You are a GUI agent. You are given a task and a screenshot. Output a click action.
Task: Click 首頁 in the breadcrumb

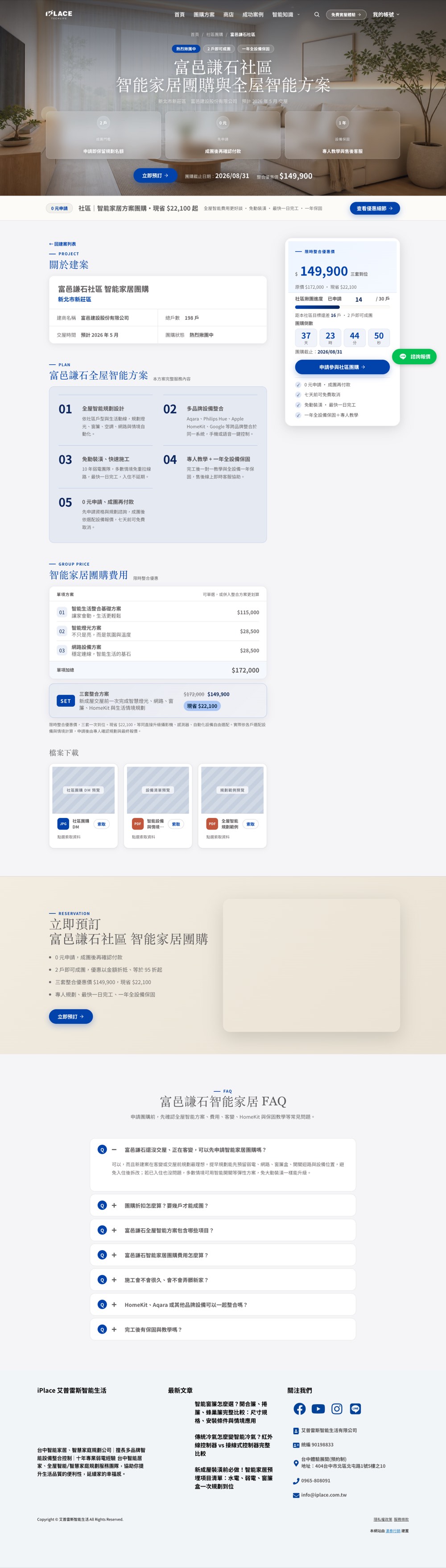point(195,35)
